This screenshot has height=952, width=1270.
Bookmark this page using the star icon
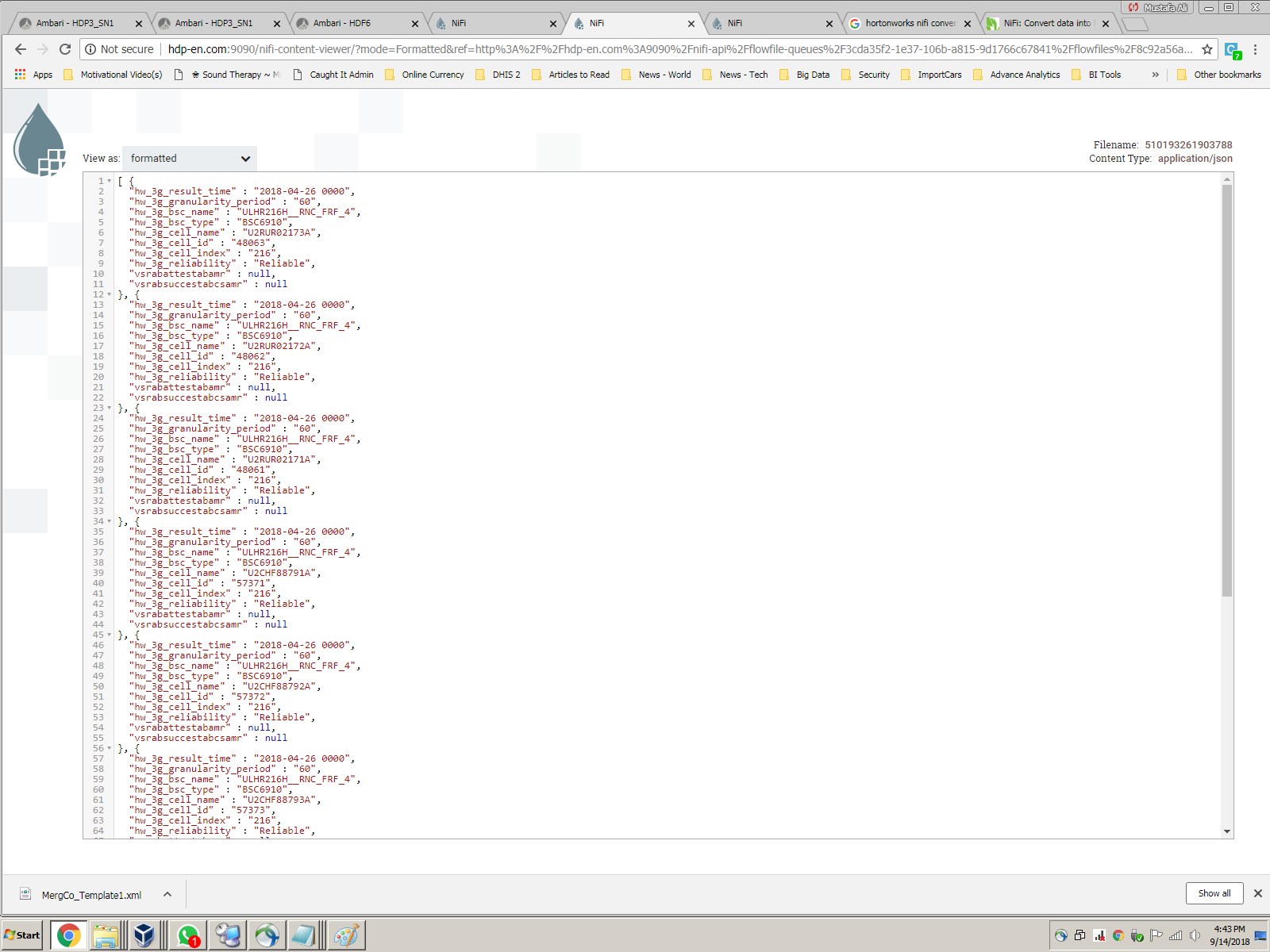click(1209, 48)
